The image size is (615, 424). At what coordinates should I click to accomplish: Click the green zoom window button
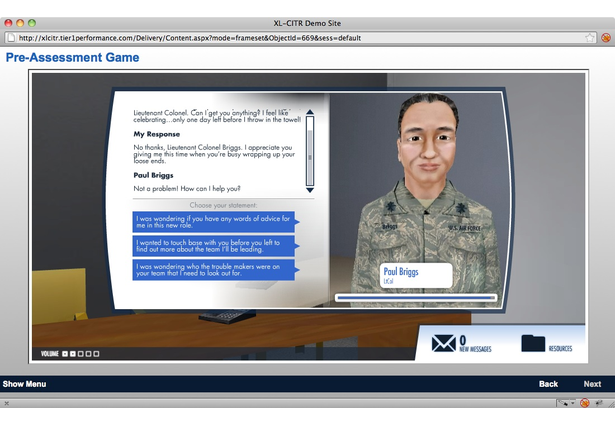(x=32, y=23)
